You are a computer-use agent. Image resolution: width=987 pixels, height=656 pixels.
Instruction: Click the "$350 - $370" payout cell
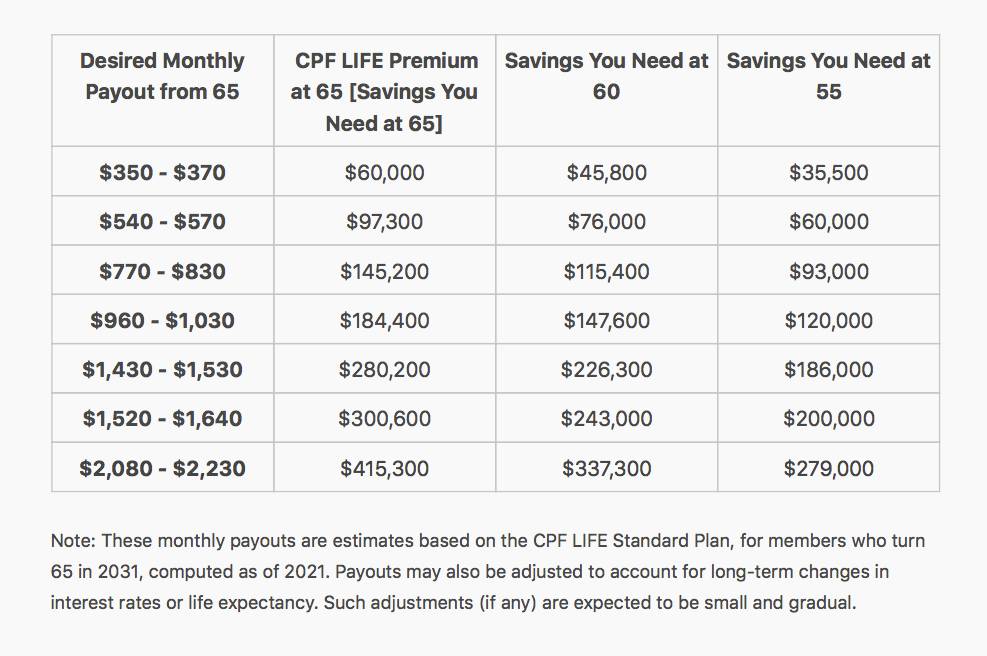click(x=162, y=172)
